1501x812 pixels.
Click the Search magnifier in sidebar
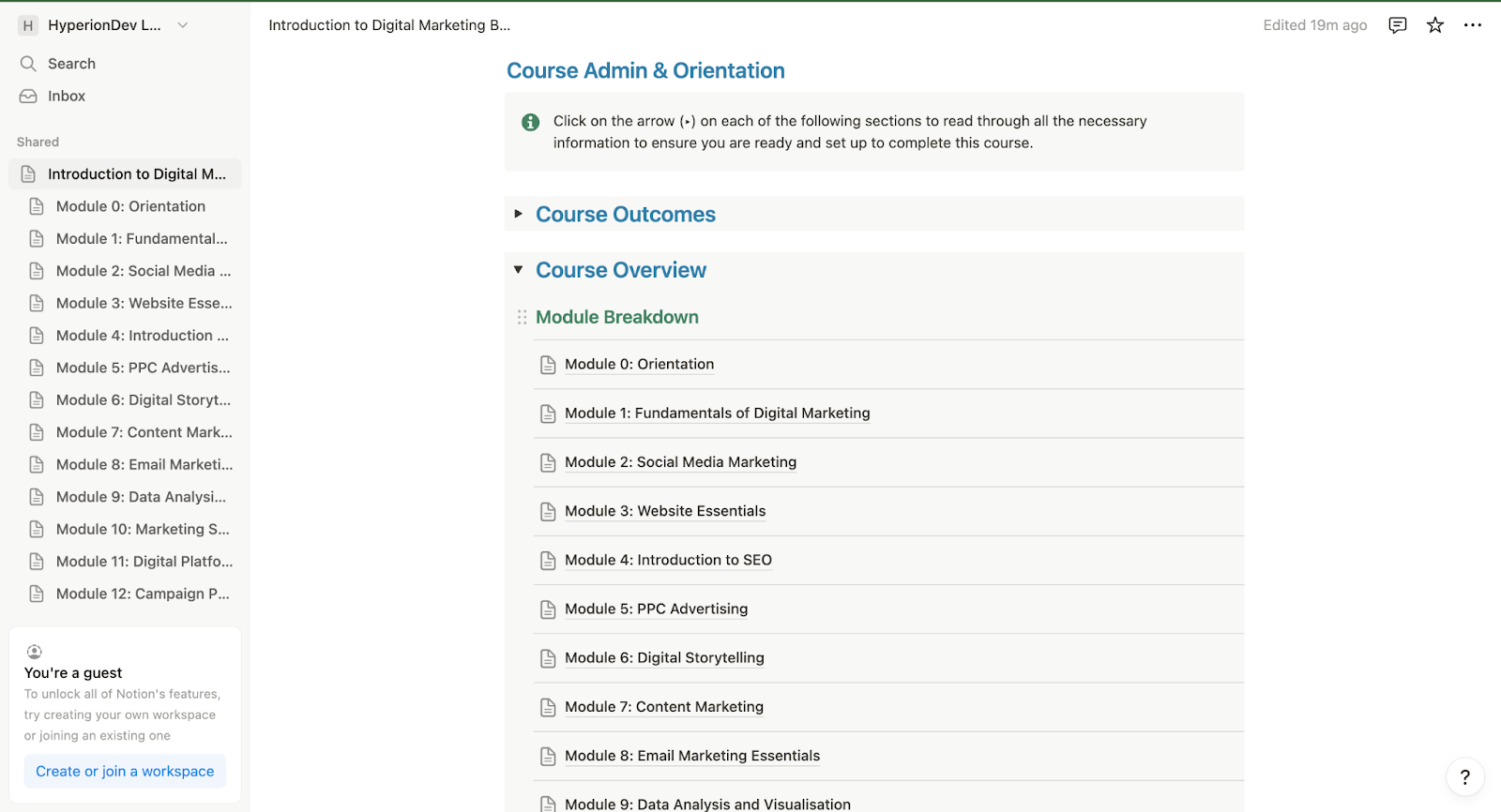(x=28, y=64)
